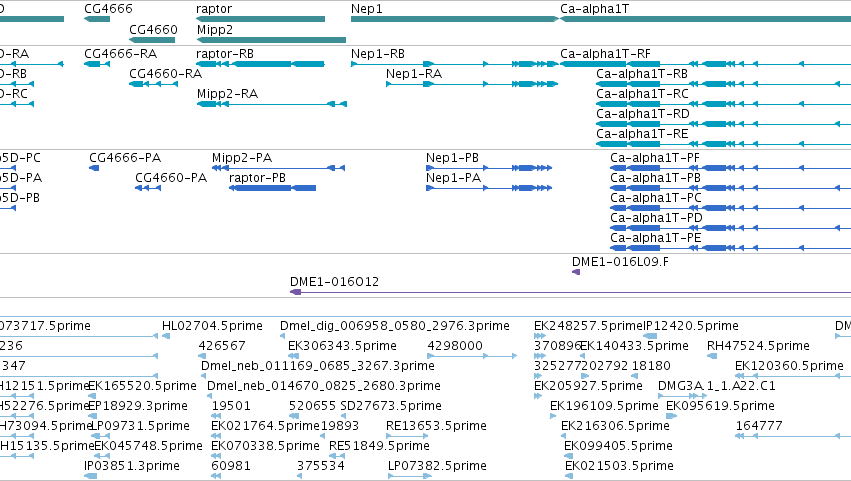Click the DMG3A.1_1.A22.C1 label
The height and width of the screenshot is (481, 851).
click(717, 387)
